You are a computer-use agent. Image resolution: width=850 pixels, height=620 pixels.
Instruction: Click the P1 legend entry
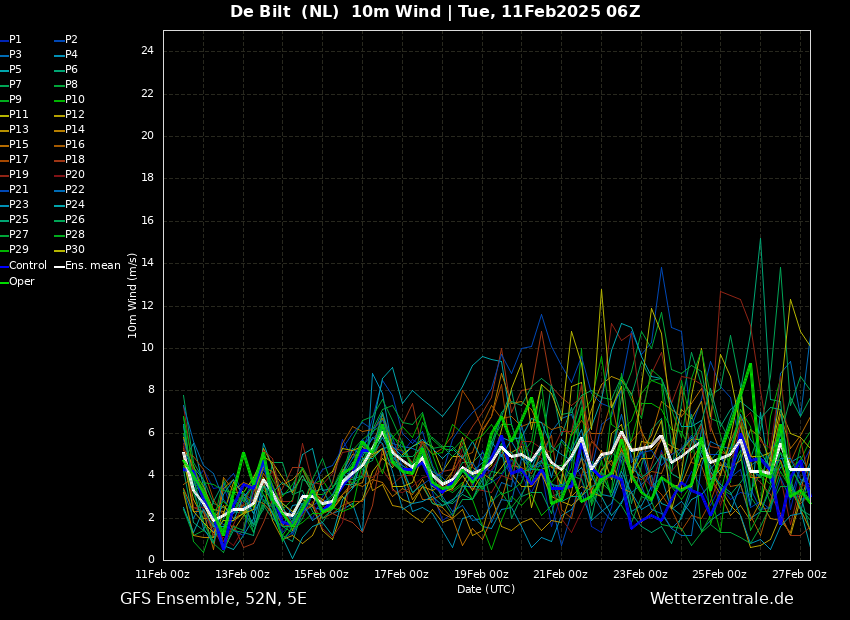point(11,40)
